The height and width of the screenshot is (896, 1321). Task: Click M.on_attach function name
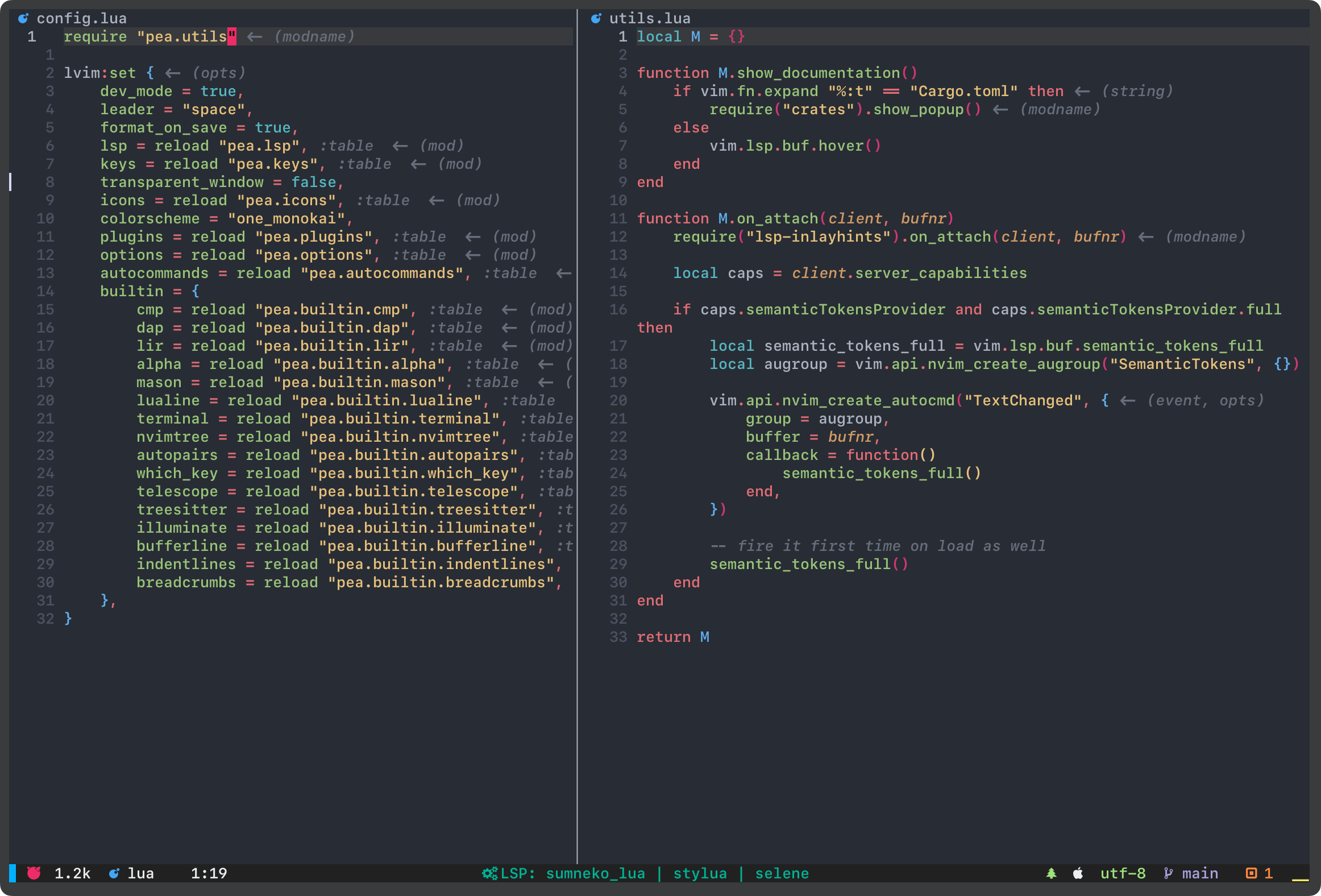click(x=768, y=218)
